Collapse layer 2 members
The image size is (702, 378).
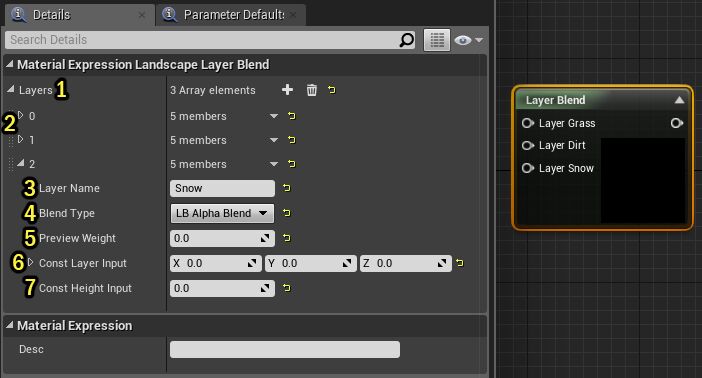[21, 163]
